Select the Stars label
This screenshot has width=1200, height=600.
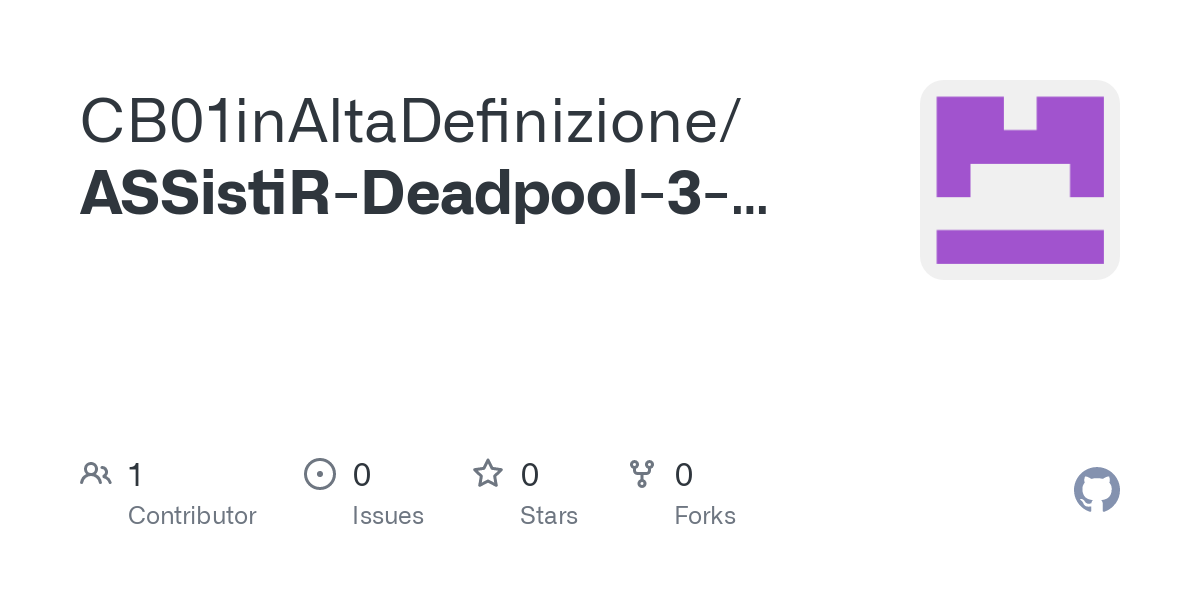coord(549,516)
